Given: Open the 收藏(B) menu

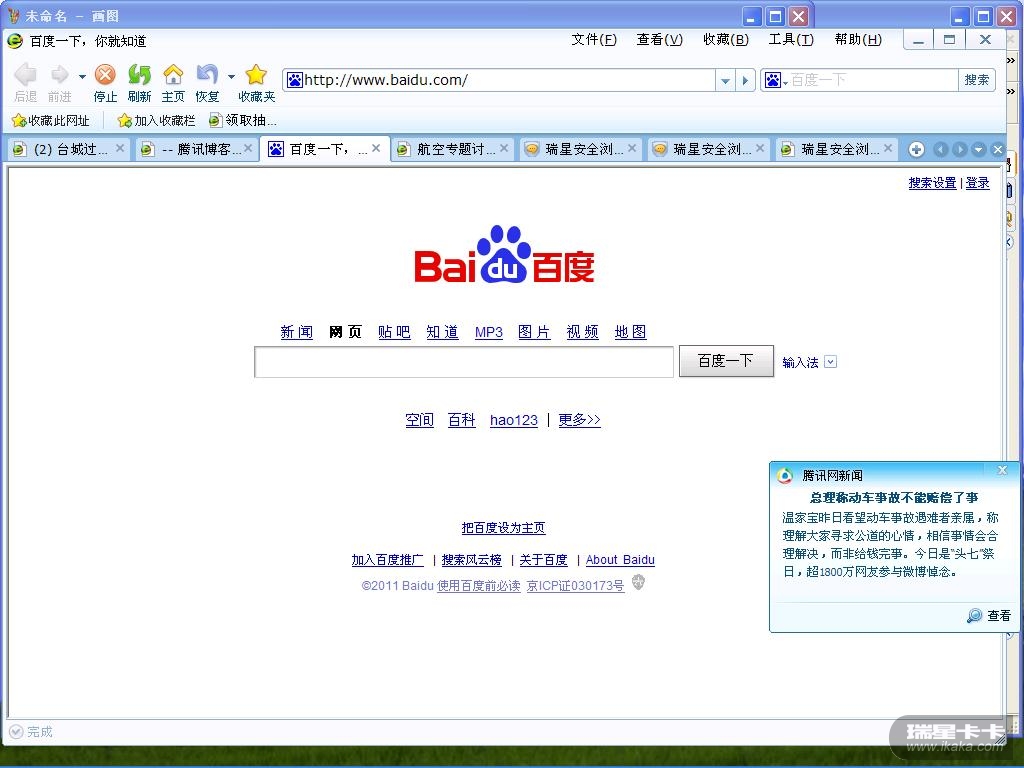Looking at the screenshot, I should (726, 40).
